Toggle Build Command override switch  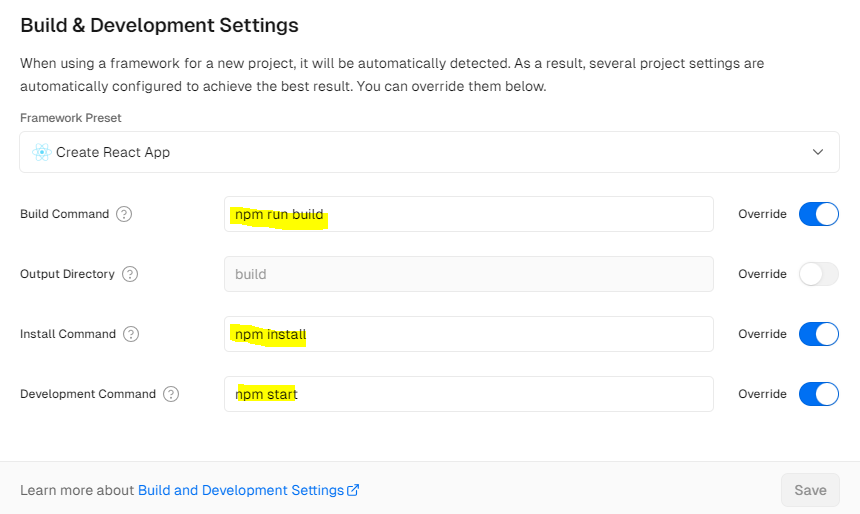pyautogui.click(x=818, y=214)
